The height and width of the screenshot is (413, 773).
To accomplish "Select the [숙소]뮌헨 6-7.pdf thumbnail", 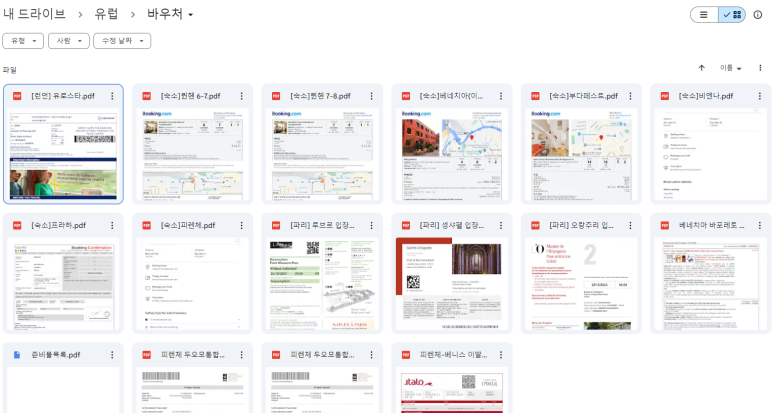I will click(x=193, y=154).
